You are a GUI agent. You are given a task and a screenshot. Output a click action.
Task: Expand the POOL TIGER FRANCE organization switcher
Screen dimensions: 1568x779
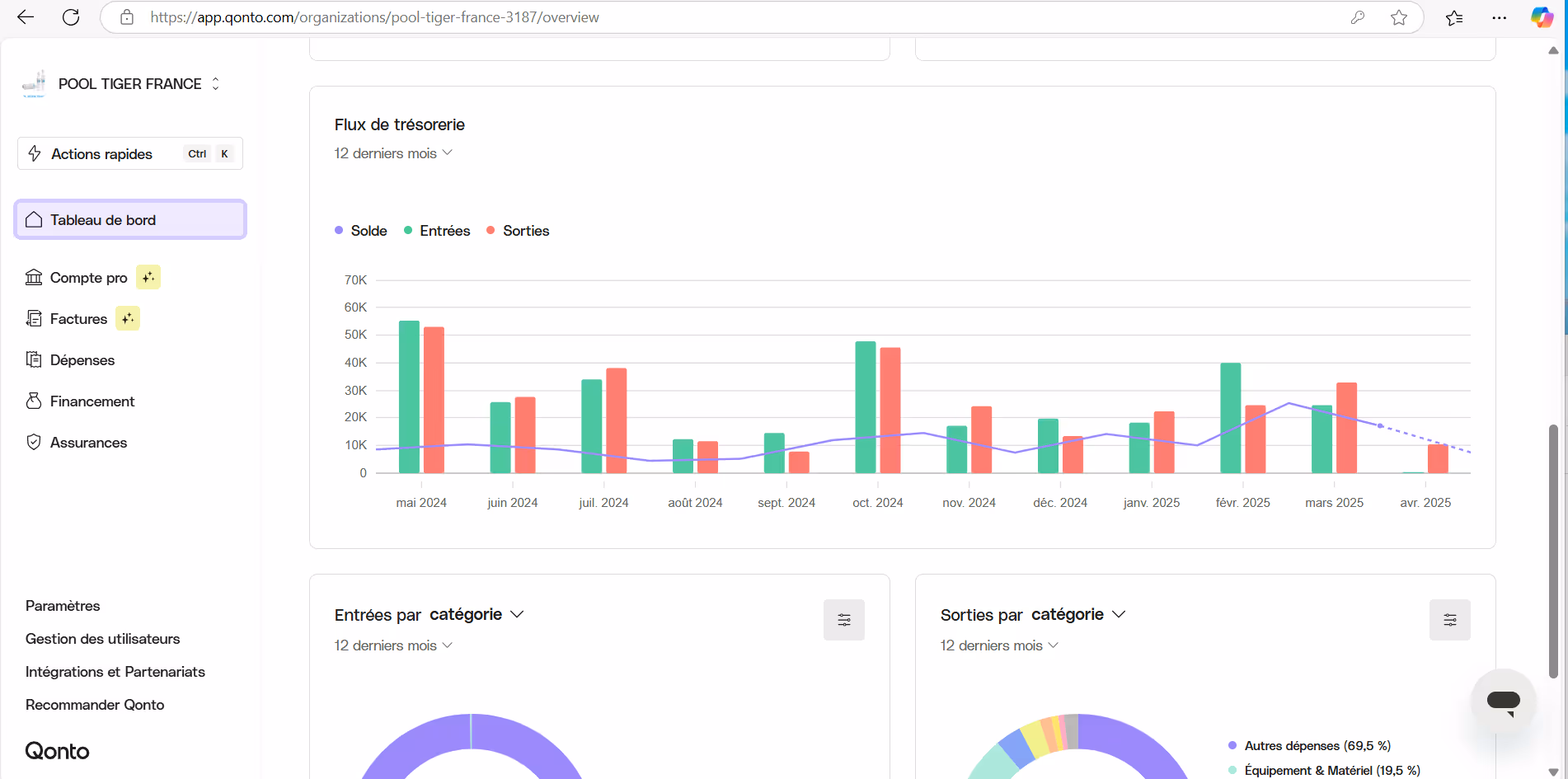[216, 83]
